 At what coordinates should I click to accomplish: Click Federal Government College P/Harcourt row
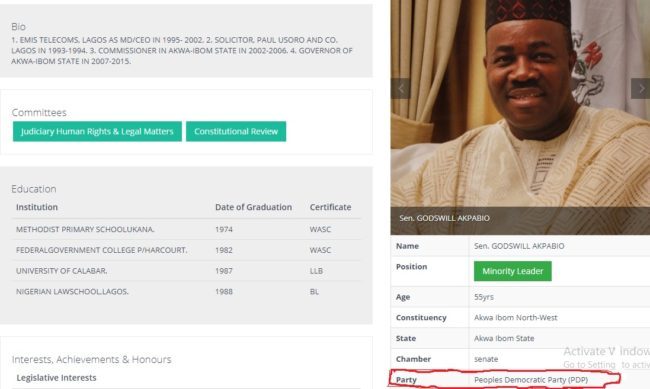[187, 250]
